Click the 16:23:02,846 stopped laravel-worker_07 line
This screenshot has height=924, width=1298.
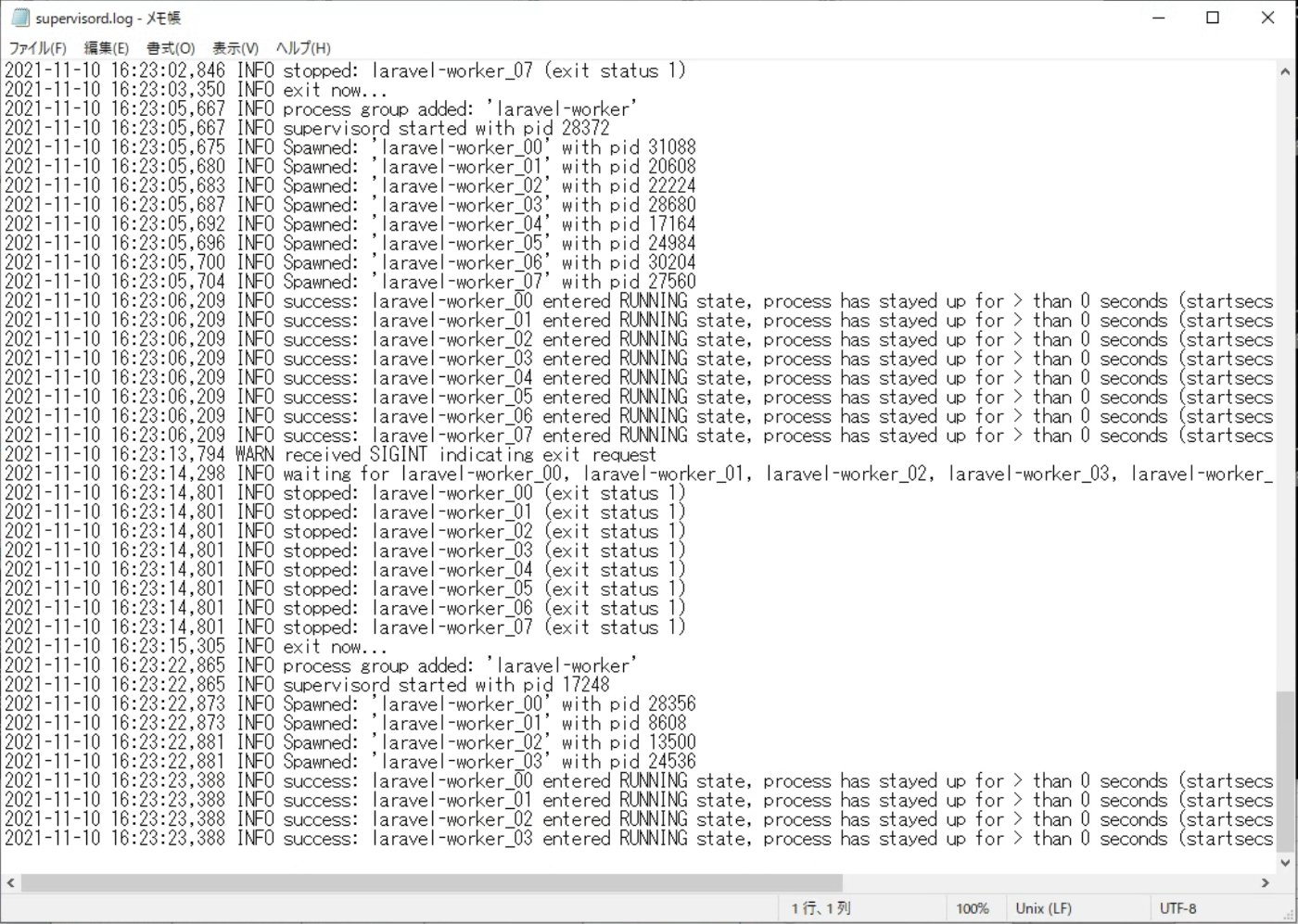345,70
